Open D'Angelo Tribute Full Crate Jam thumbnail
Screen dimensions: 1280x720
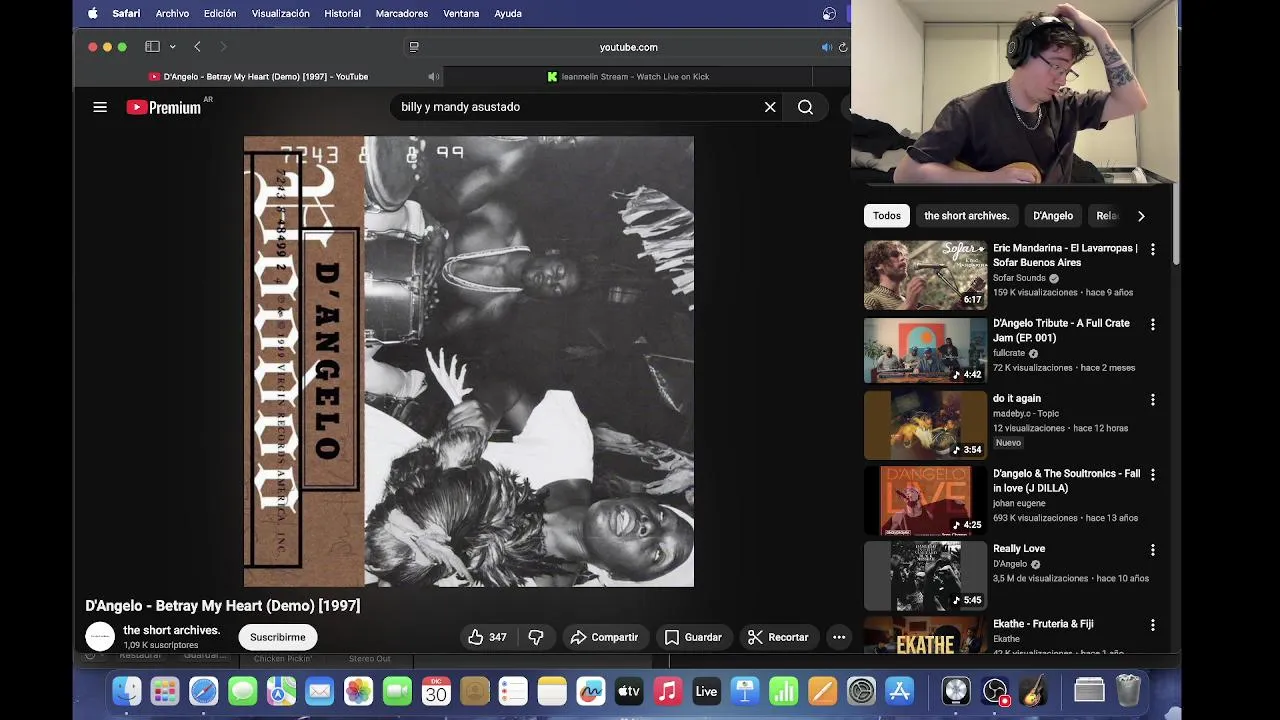925,350
